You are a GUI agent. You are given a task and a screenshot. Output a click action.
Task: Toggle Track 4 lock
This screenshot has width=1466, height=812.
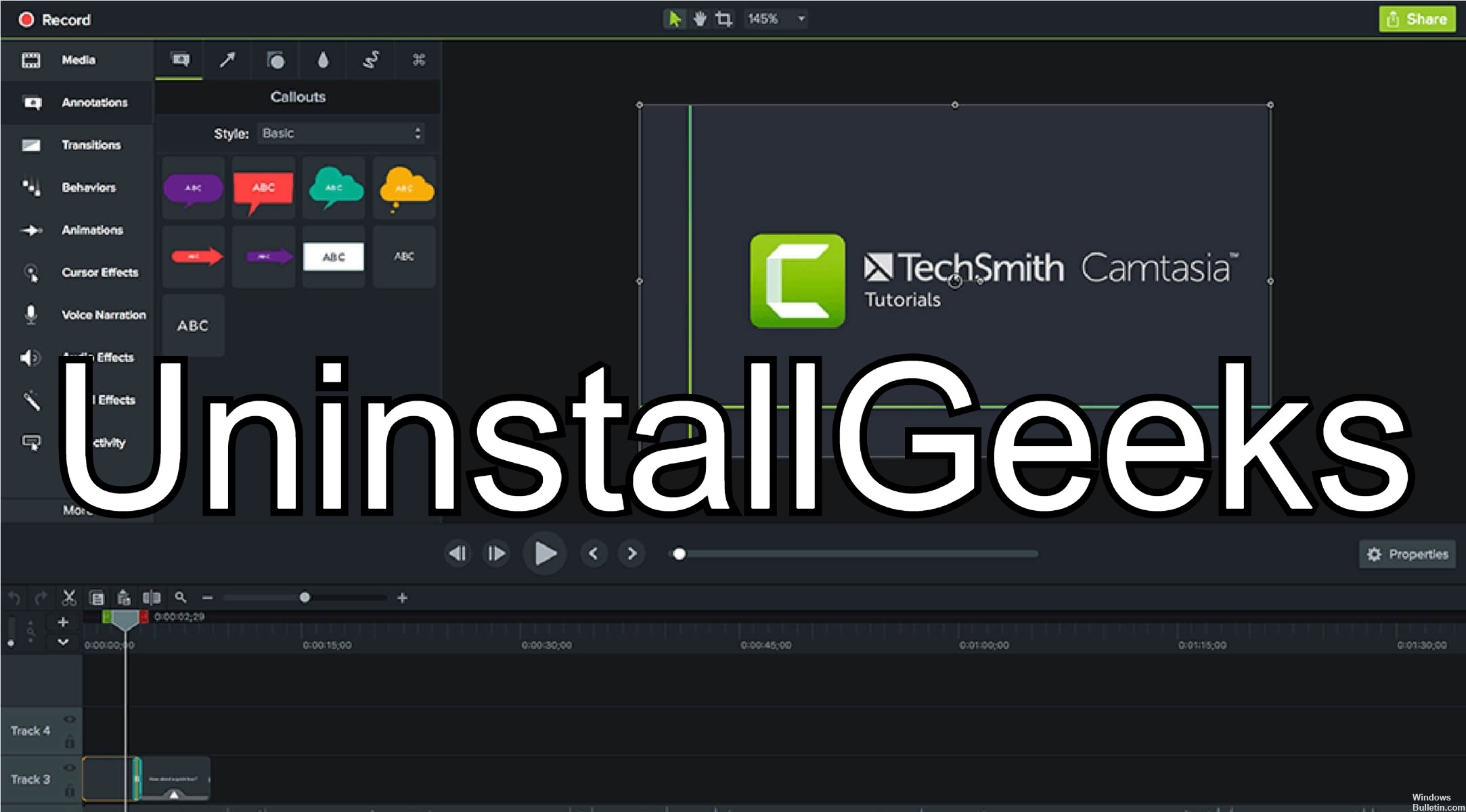69,742
